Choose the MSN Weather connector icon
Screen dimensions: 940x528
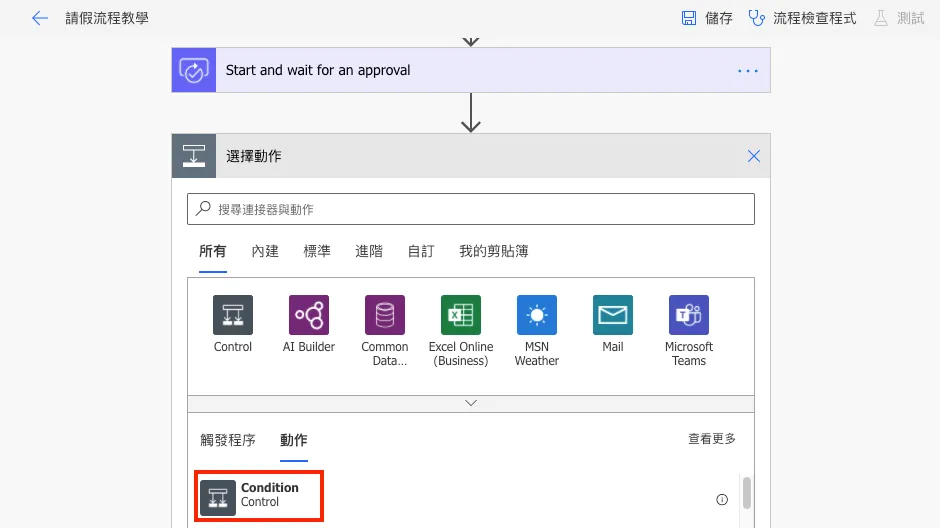click(537, 315)
